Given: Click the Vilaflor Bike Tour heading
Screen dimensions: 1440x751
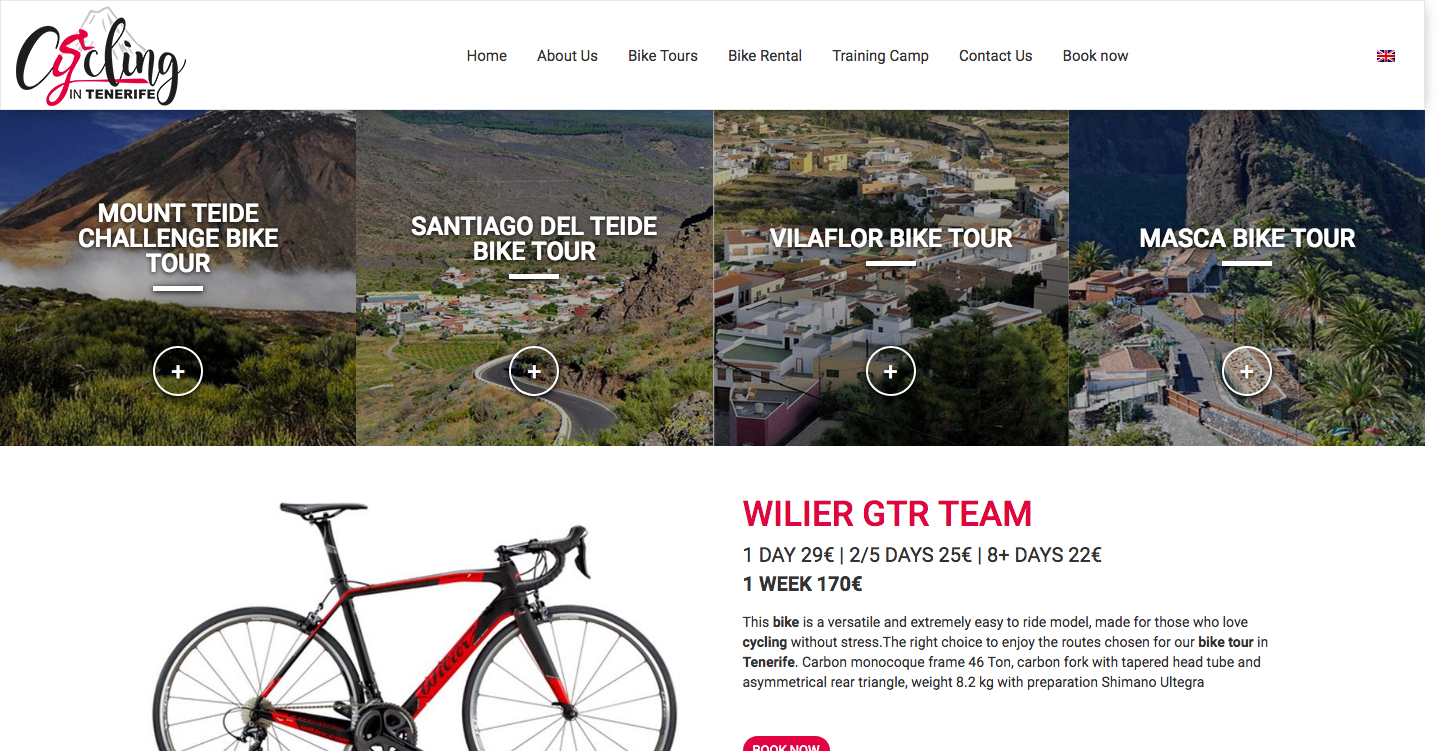Looking at the screenshot, I should point(891,238).
